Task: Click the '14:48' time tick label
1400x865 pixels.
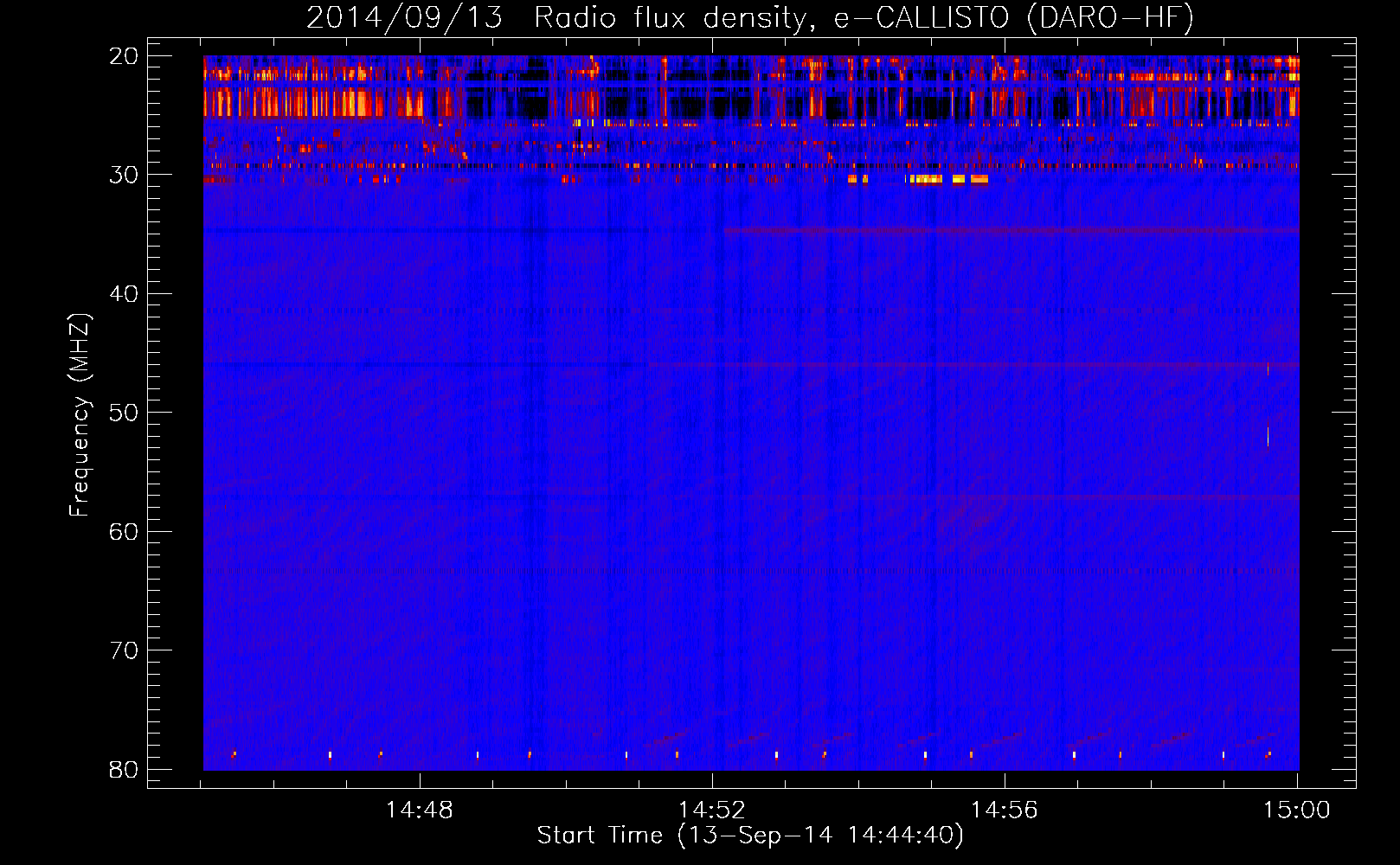Action: [420, 811]
